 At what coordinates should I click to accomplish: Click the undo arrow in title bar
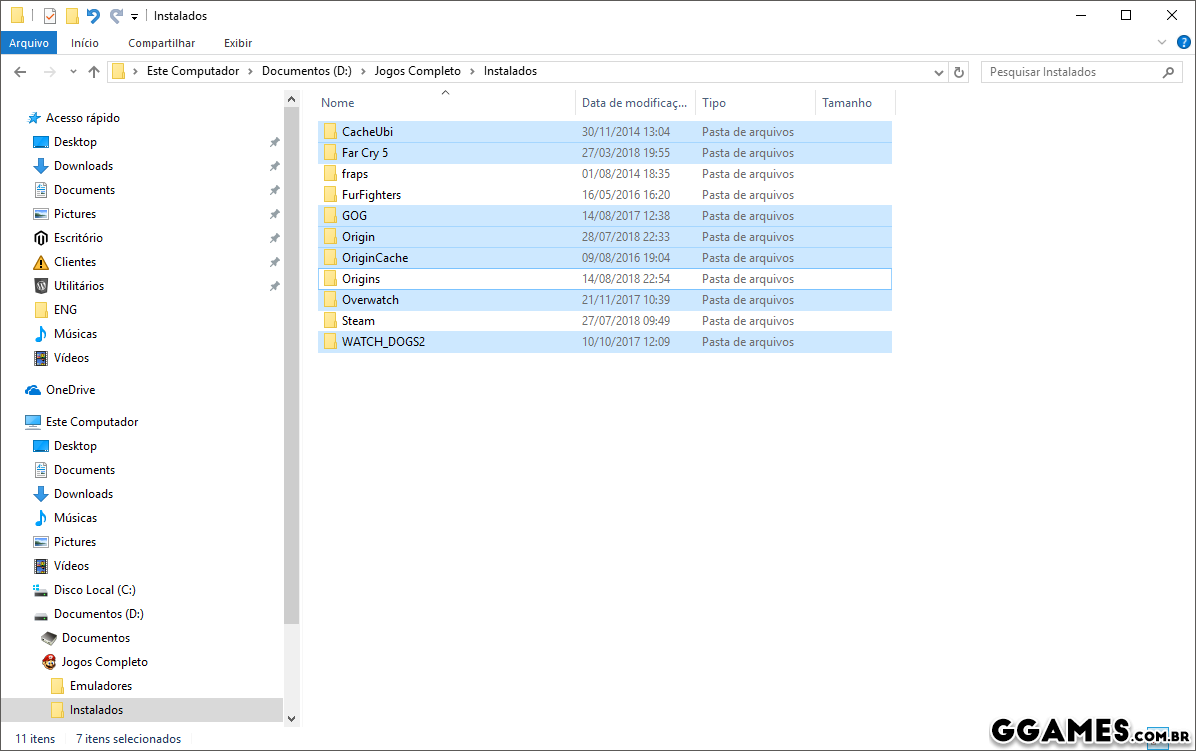(93, 15)
